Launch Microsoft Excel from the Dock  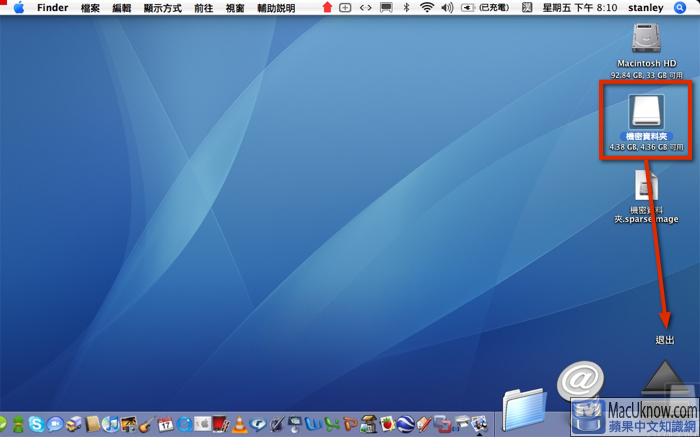pyautogui.click(x=332, y=424)
